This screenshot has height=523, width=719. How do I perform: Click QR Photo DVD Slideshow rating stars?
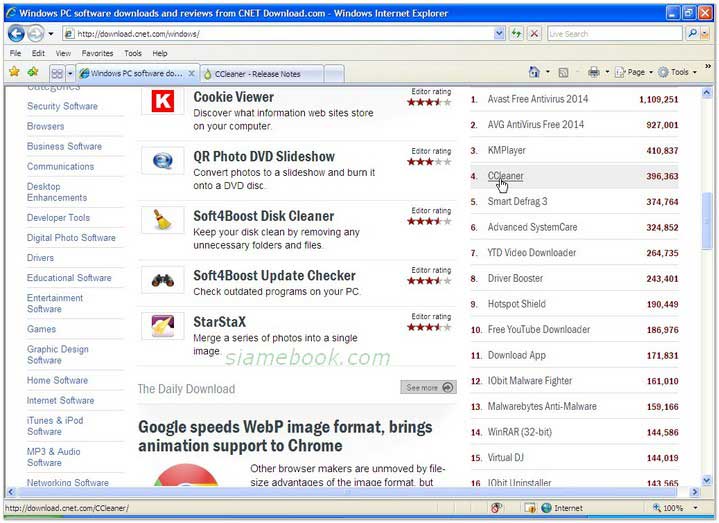429,162
